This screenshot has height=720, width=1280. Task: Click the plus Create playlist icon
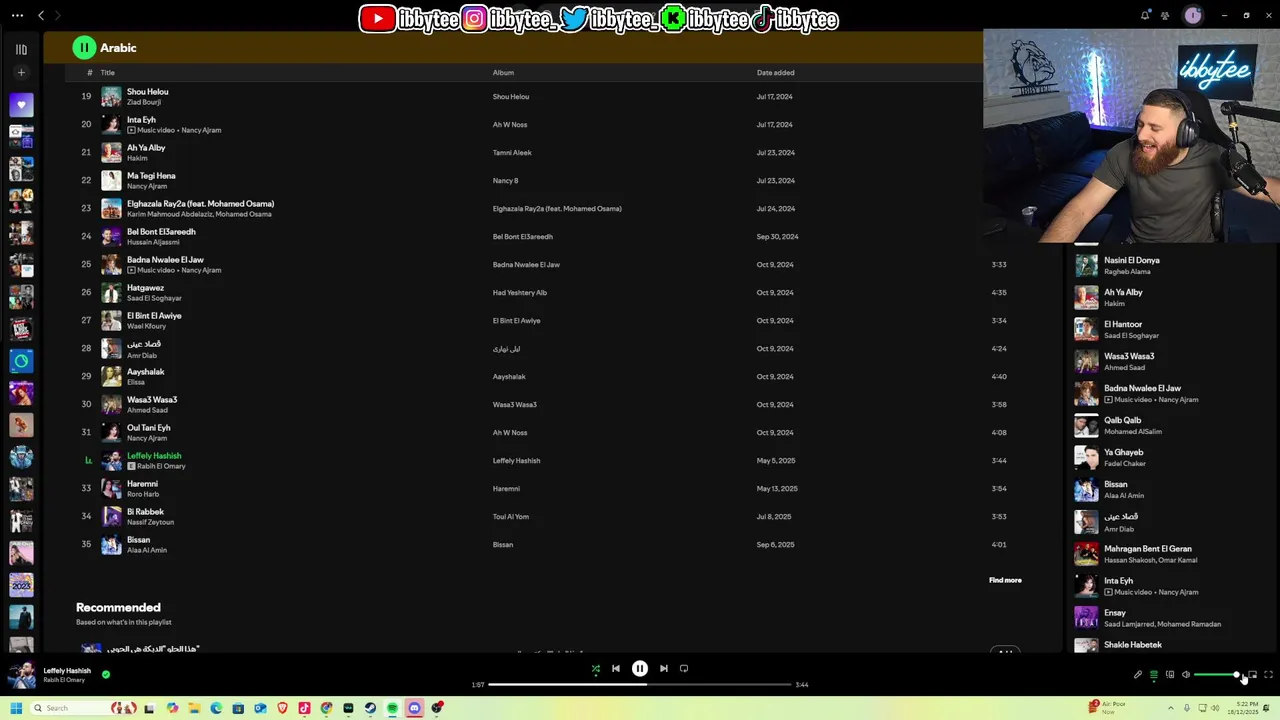coord(21,72)
